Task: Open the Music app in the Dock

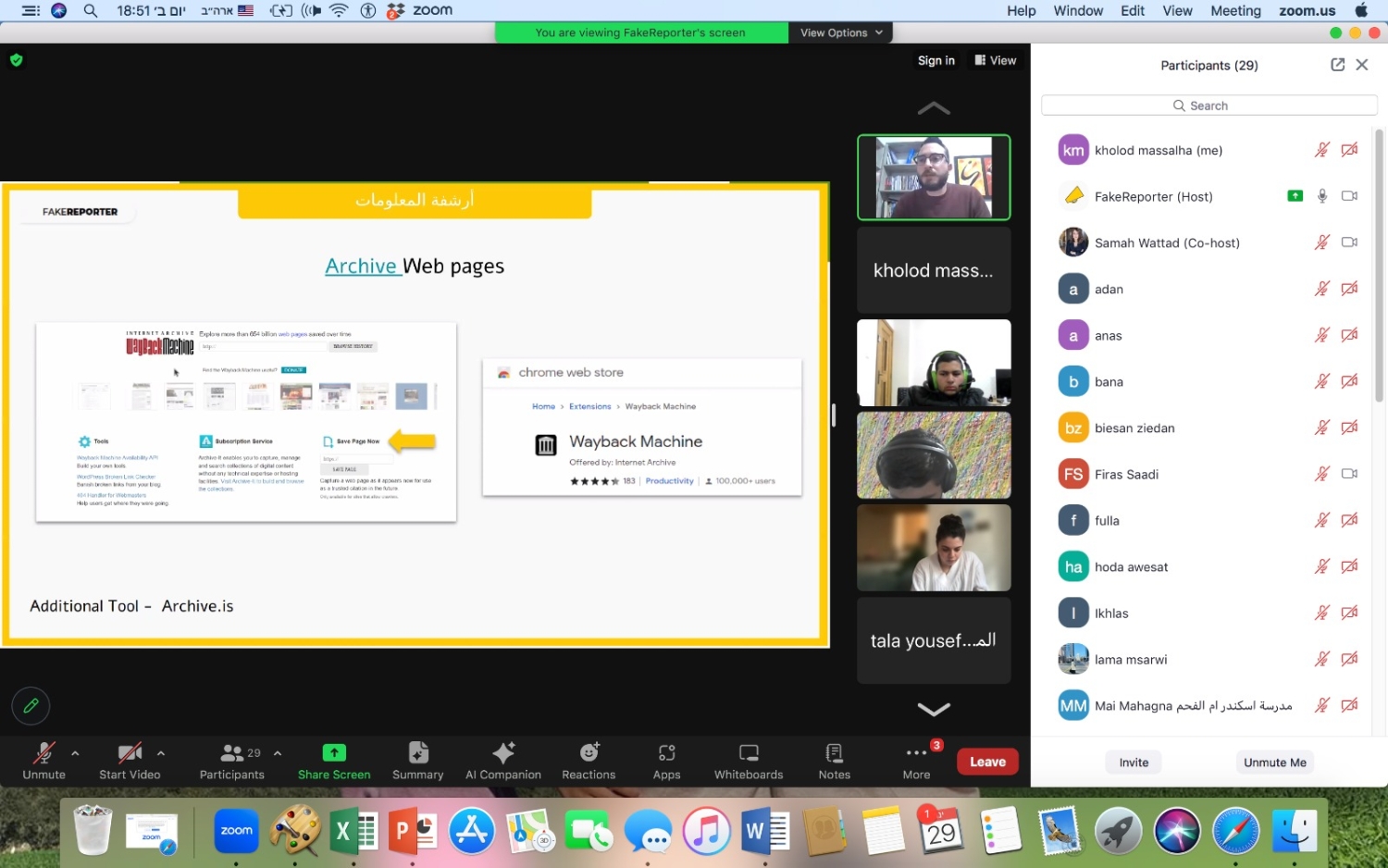Action: coord(706,830)
